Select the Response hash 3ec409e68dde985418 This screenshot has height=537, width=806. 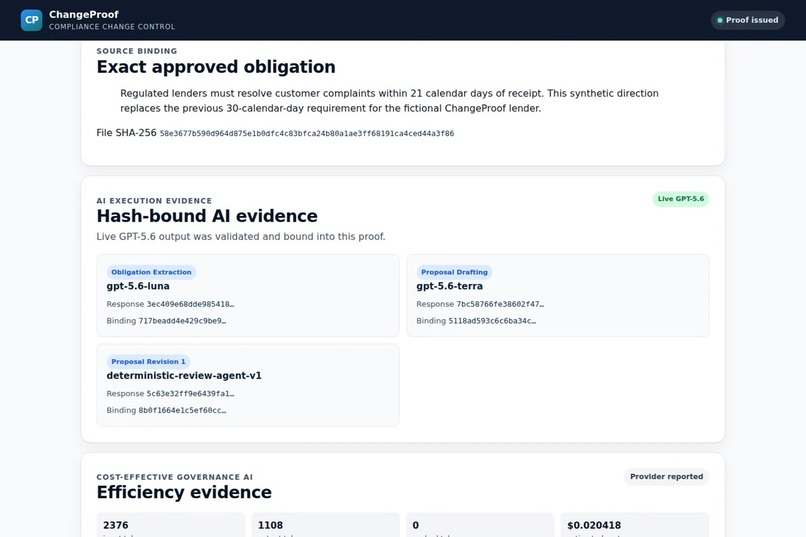[x=190, y=304]
